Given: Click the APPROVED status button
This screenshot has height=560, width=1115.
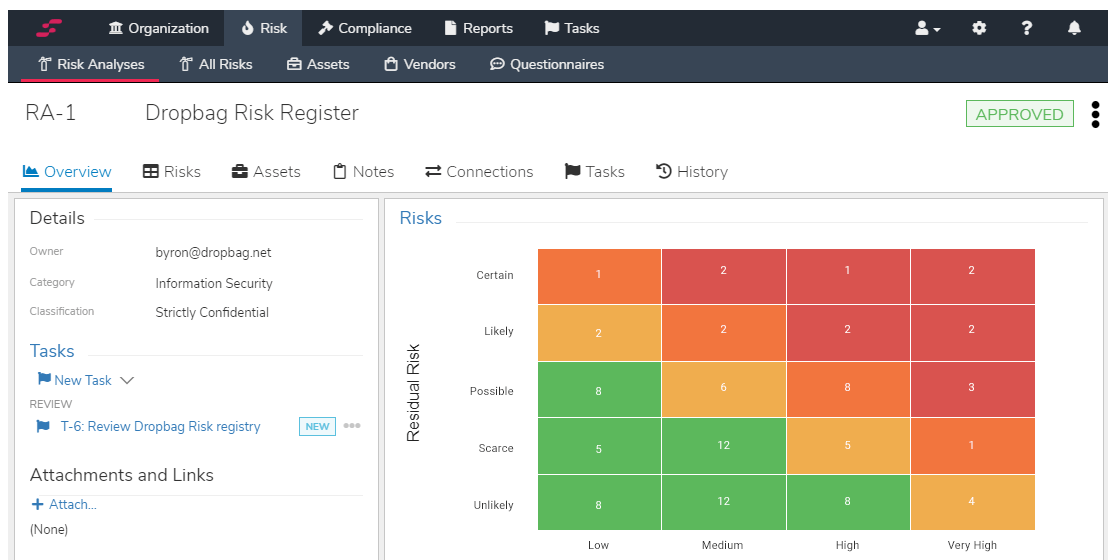Looking at the screenshot, I should coord(1019,114).
